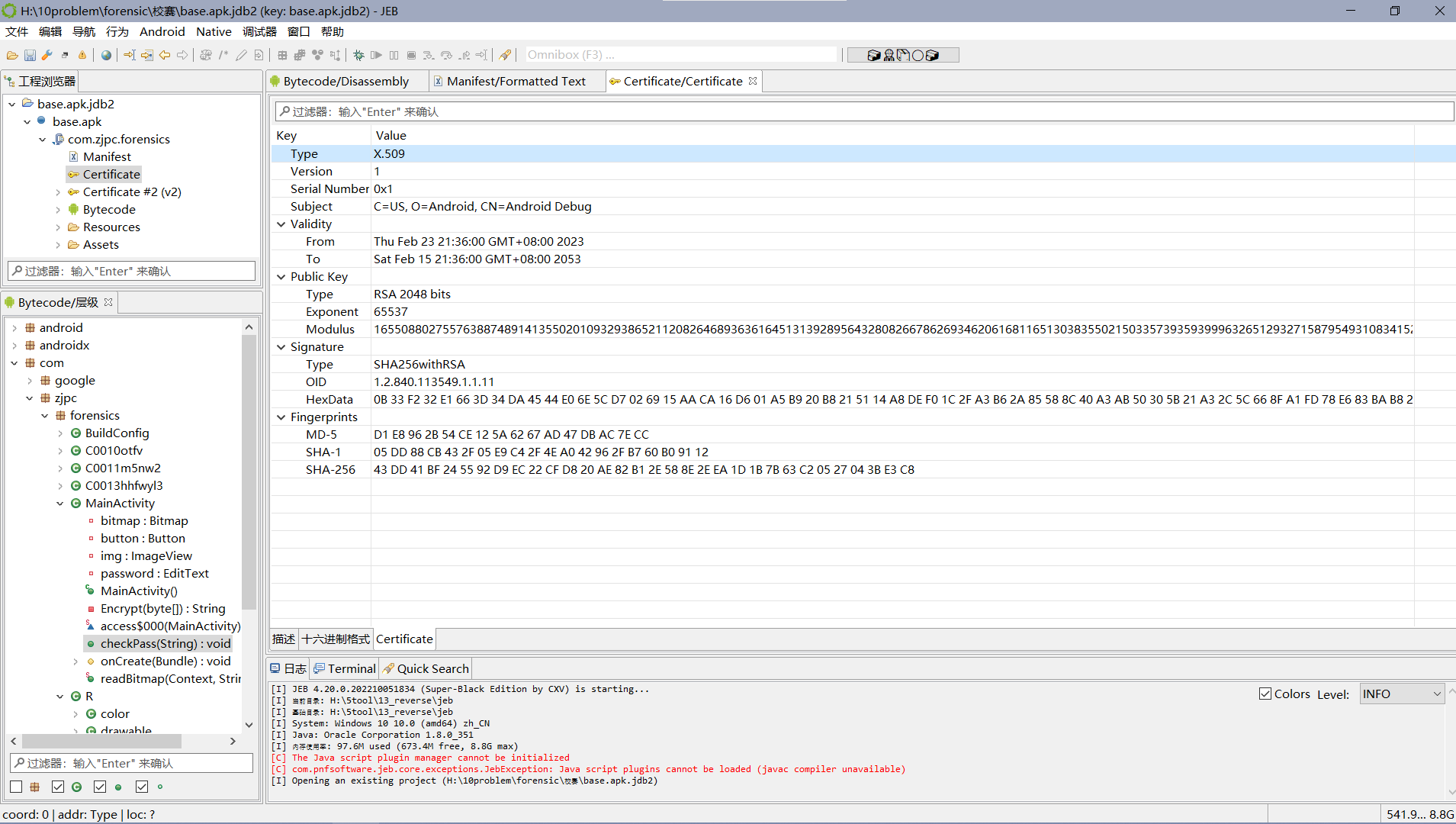Open the 文件 menu
This screenshot has width=1456, height=824.
pyautogui.click(x=17, y=31)
